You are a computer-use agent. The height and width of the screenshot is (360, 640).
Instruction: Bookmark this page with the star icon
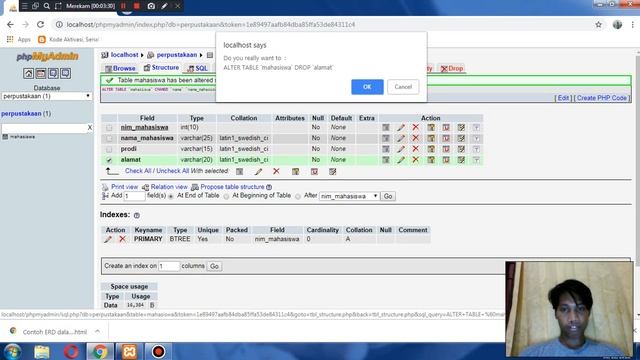598,24
